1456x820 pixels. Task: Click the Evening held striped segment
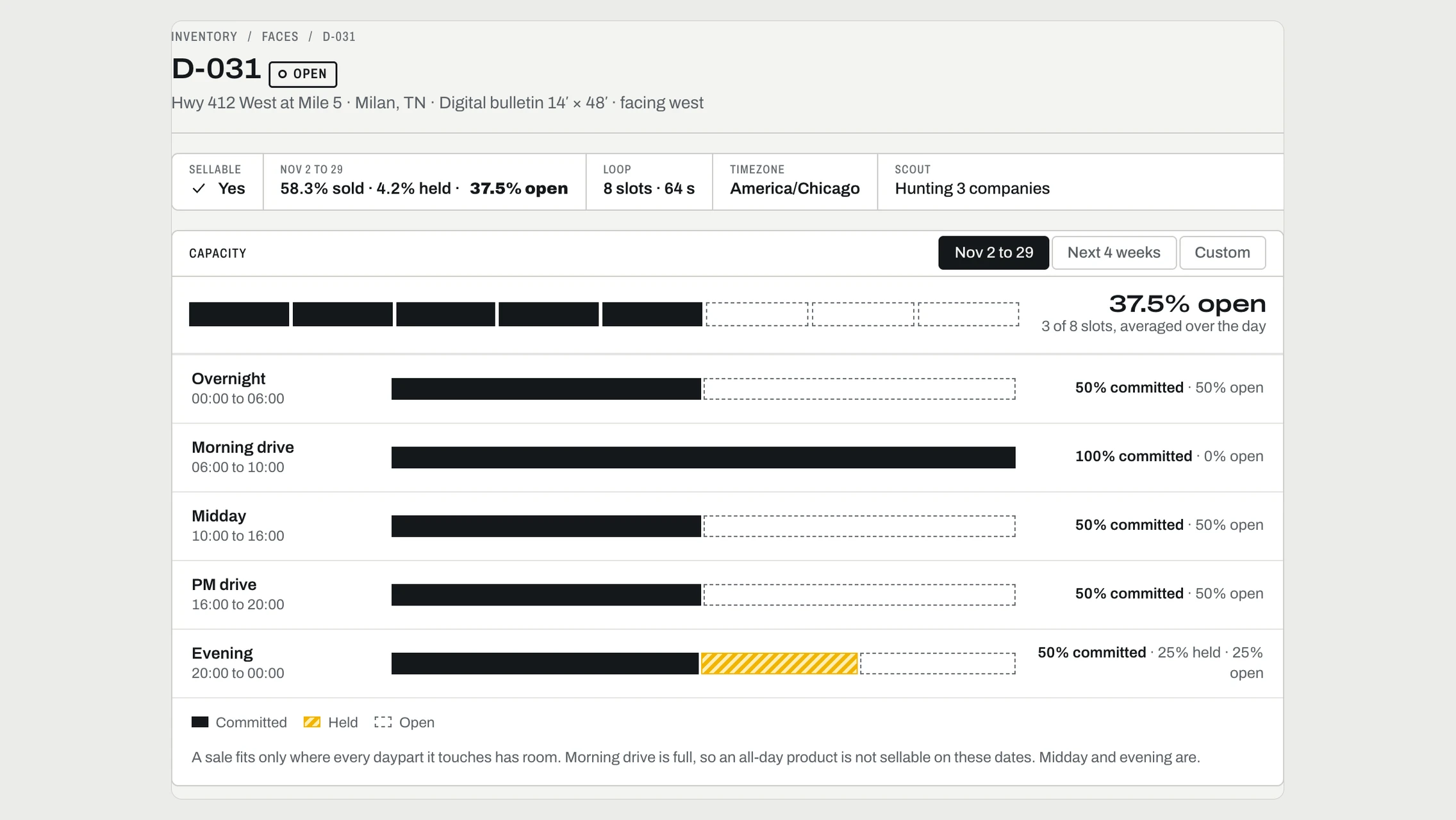779,664
